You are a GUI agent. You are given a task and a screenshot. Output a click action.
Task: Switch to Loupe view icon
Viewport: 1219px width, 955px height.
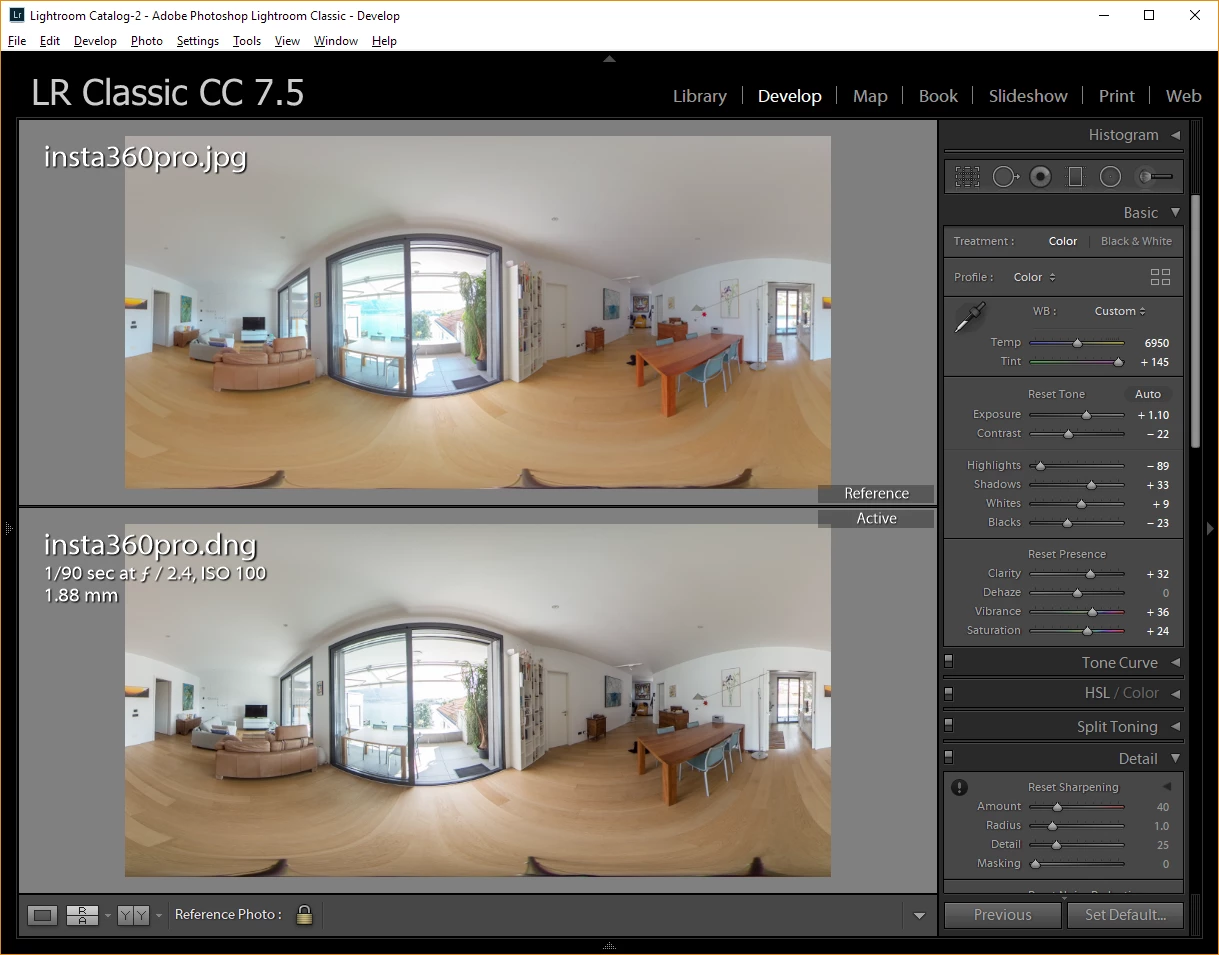(42, 914)
